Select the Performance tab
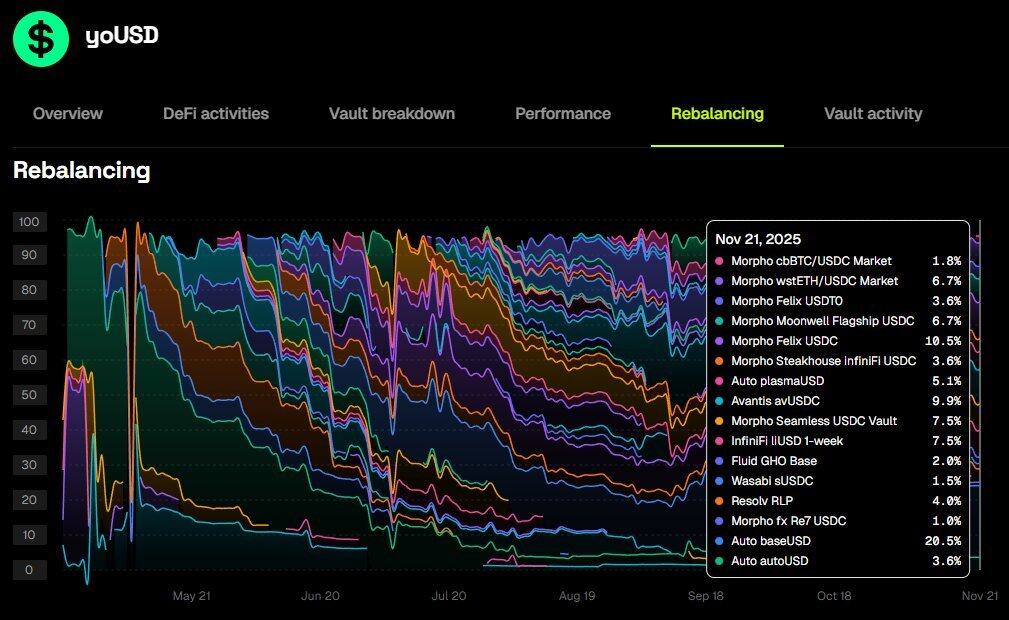 pos(563,114)
